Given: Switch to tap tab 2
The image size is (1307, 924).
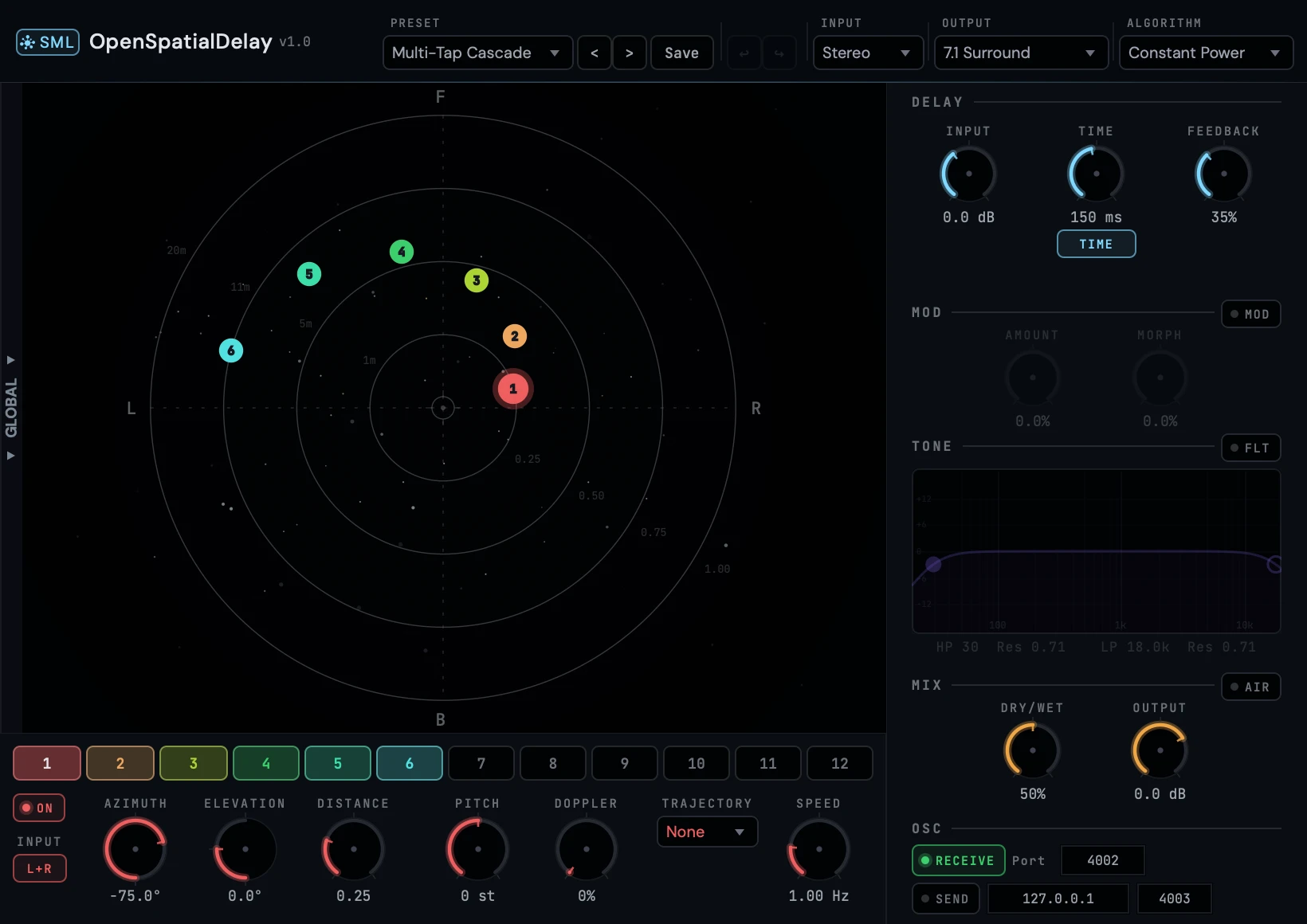Looking at the screenshot, I should click(120, 763).
